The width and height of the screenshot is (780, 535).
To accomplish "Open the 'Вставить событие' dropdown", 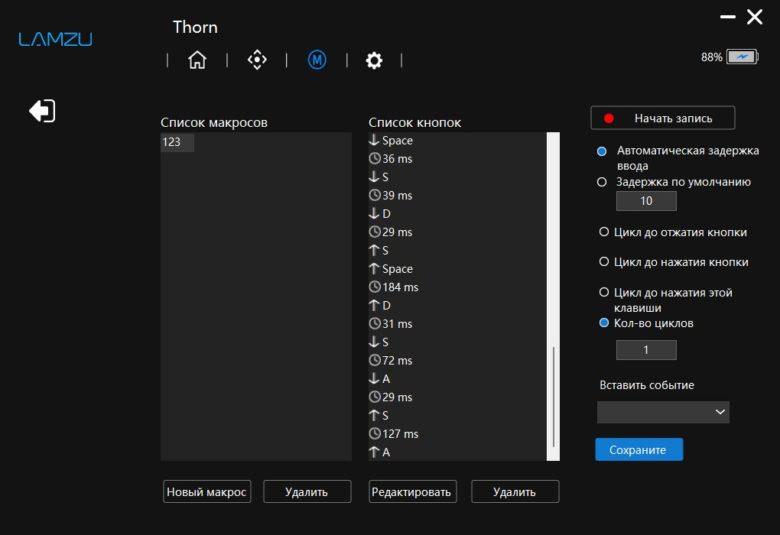I will [663, 412].
